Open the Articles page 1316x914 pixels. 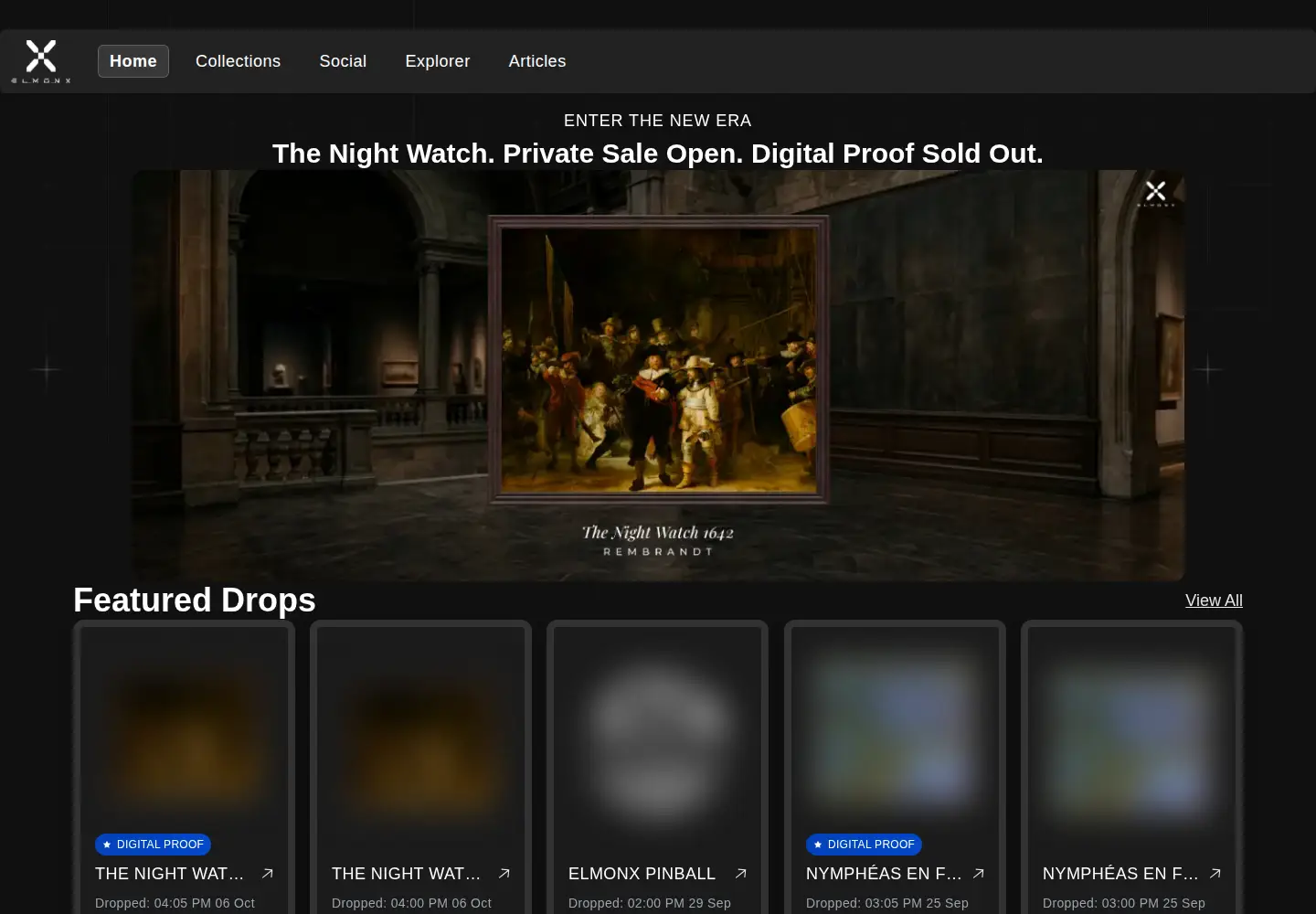click(537, 61)
